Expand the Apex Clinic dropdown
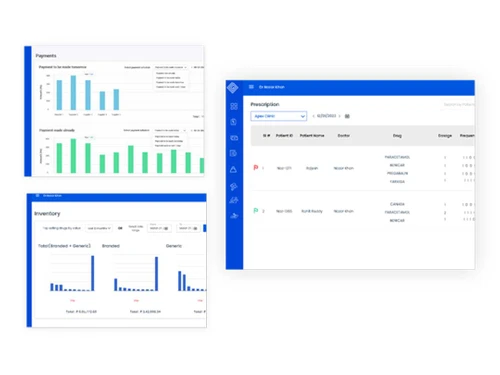 click(x=279, y=116)
